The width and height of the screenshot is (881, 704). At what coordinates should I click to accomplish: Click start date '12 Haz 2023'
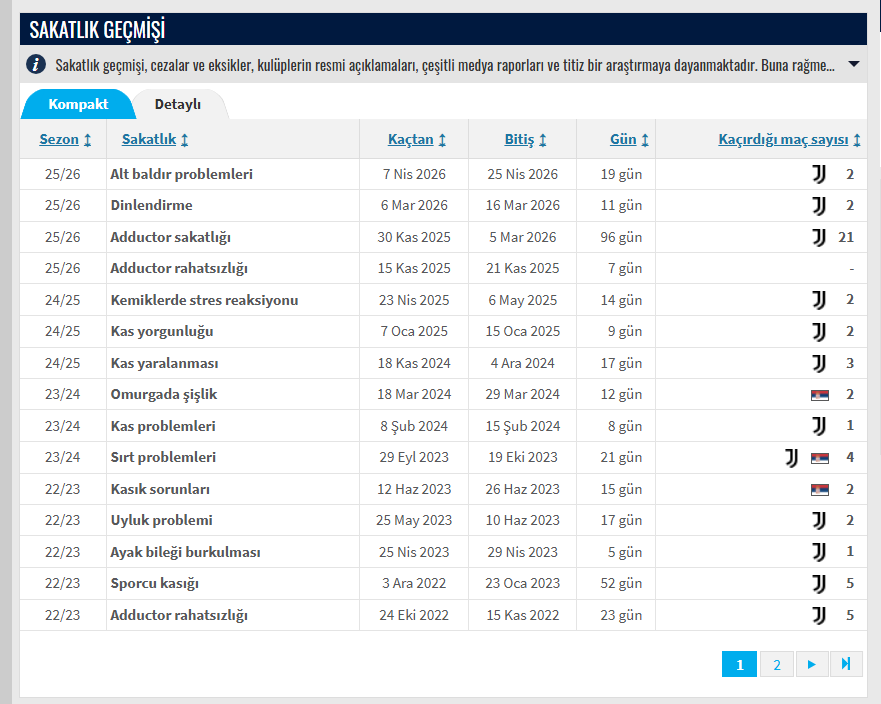(414, 489)
